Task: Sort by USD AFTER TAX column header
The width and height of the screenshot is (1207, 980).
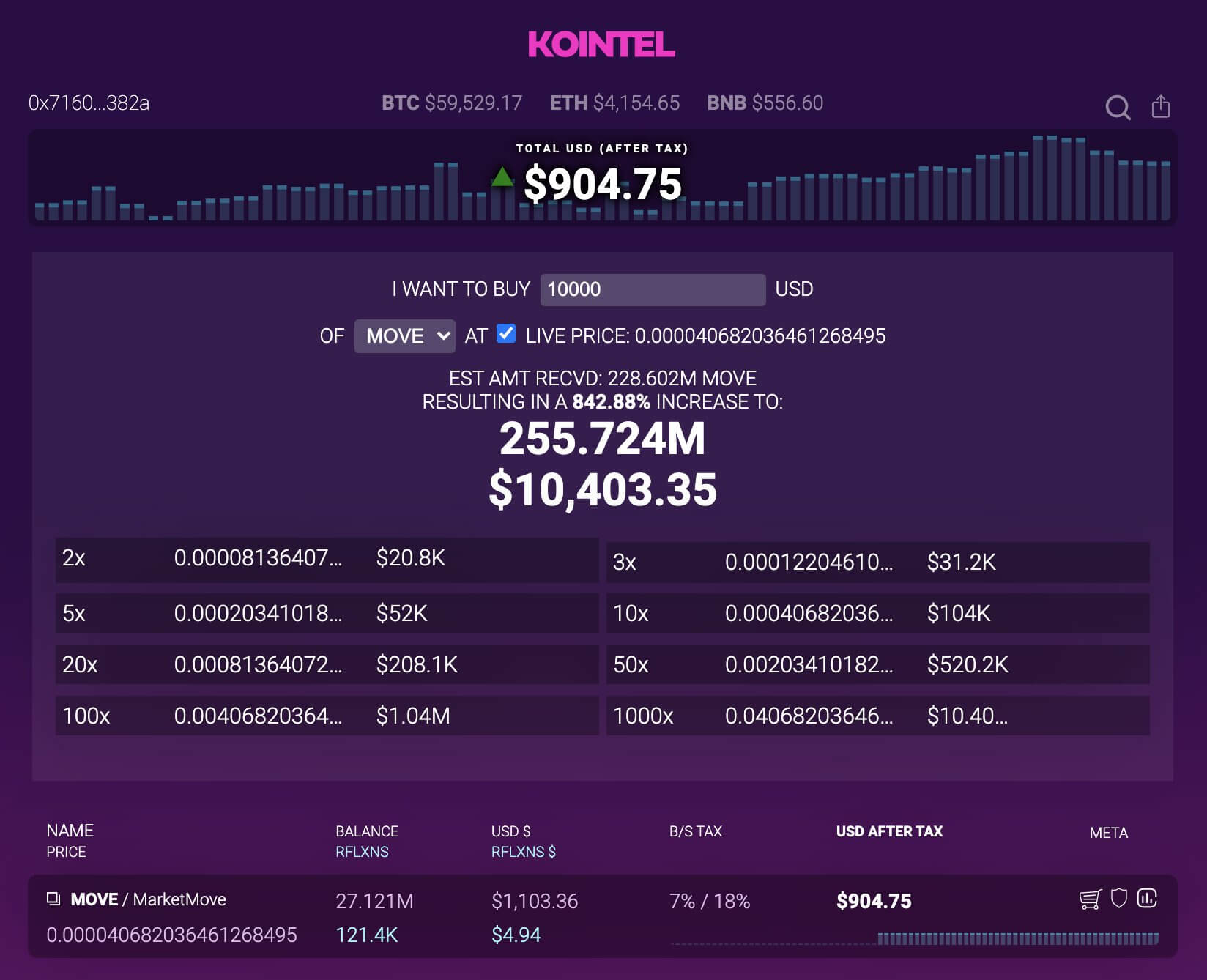Action: point(889,831)
